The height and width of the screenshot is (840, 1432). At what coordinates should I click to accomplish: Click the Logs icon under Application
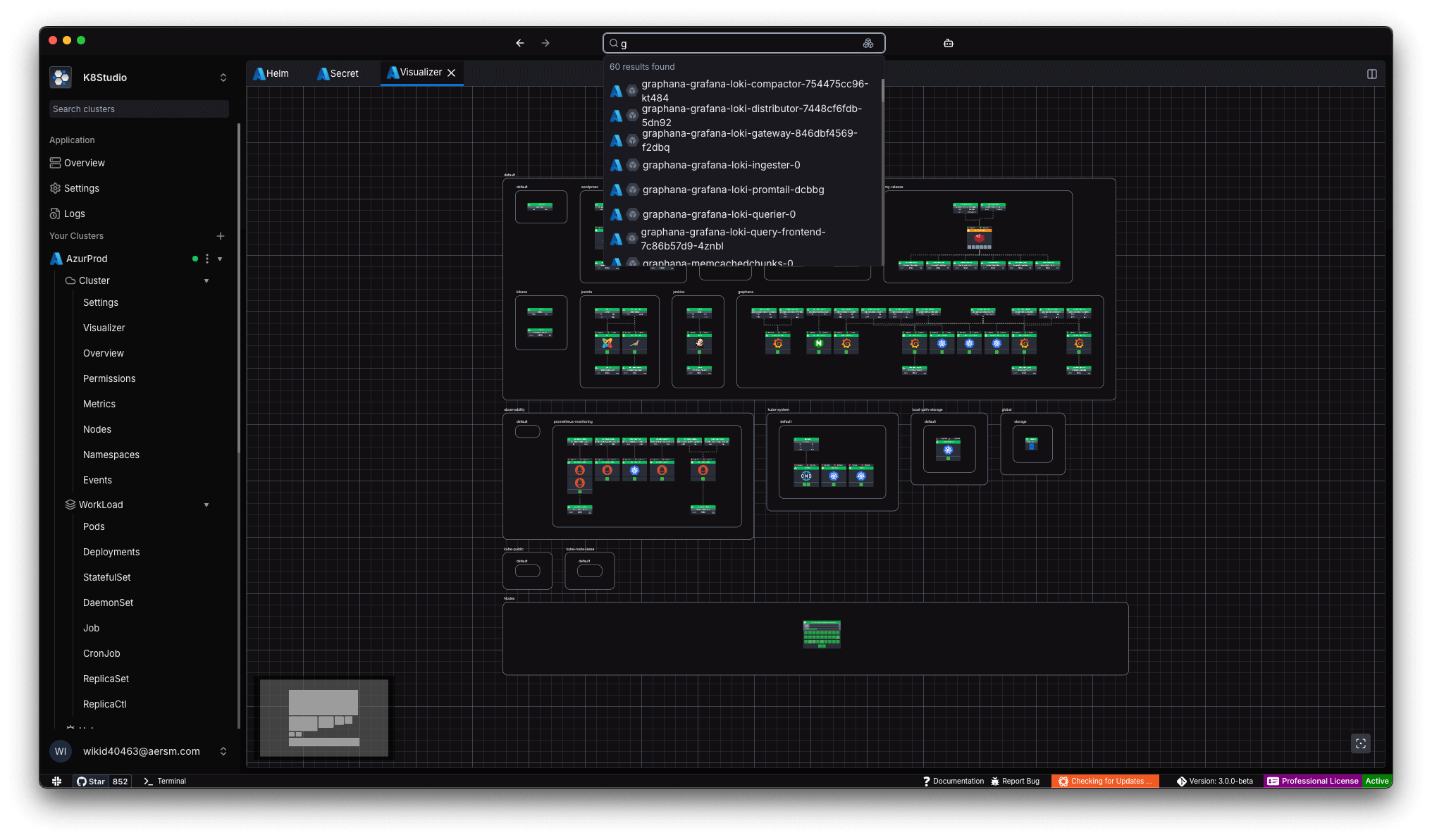point(55,214)
